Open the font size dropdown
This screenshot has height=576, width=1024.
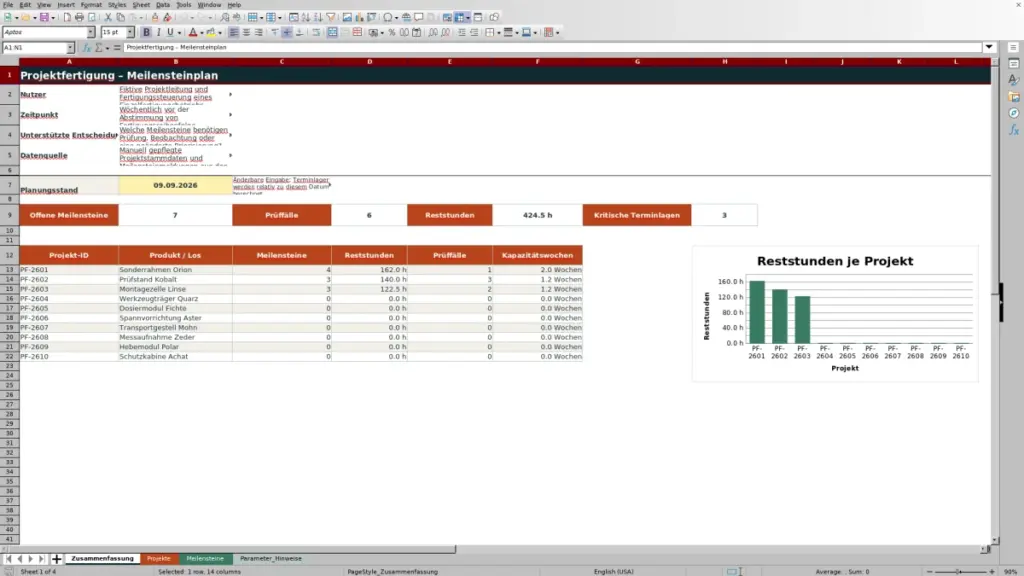point(130,33)
